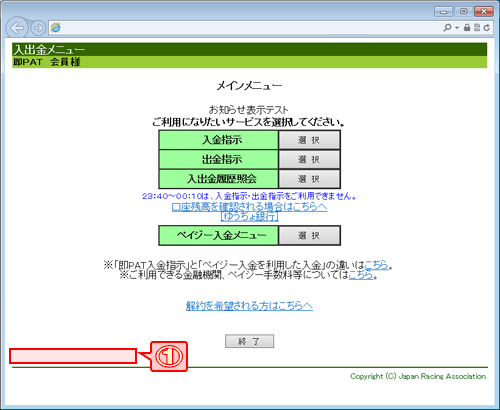Open こちら link about ペイジー手数料

[361, 275]
